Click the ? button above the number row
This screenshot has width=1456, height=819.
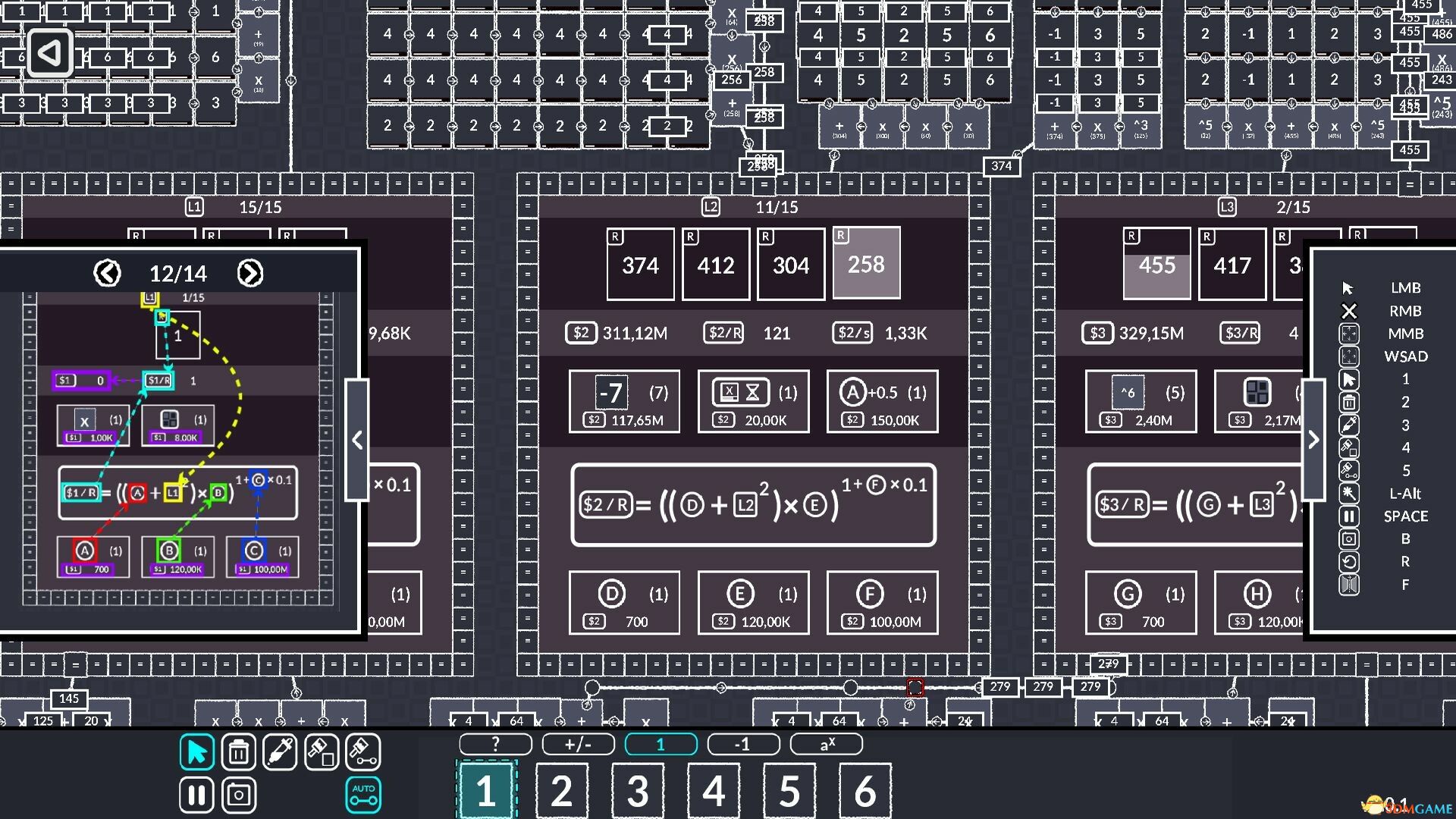(x=495, y=744)
